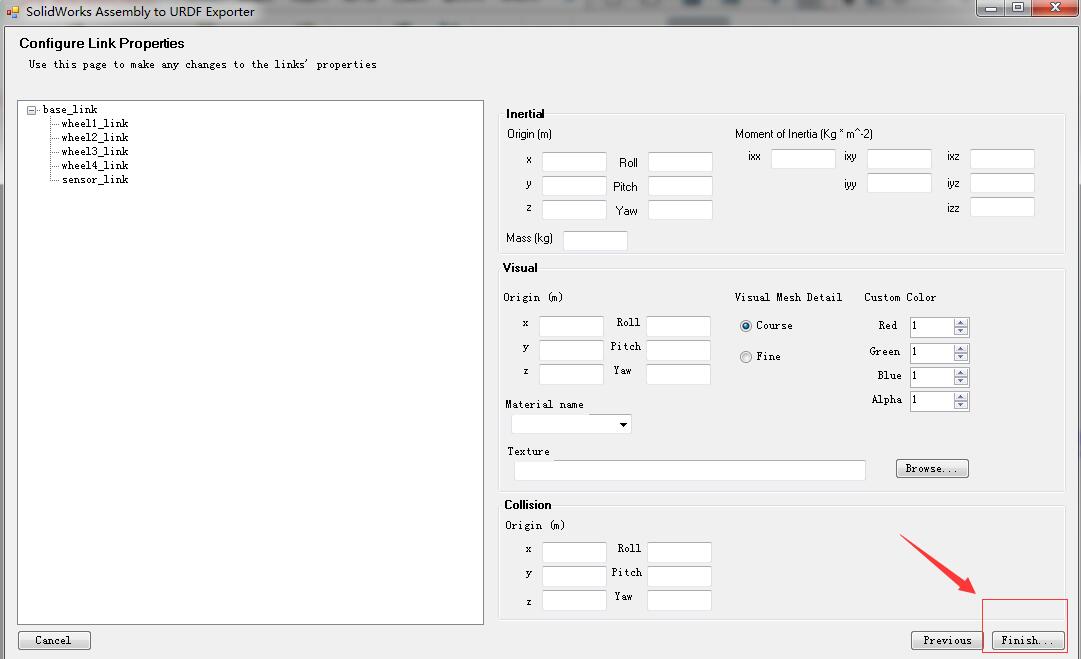
Task: Increase the Alpha value
Action: click(961, 397)
